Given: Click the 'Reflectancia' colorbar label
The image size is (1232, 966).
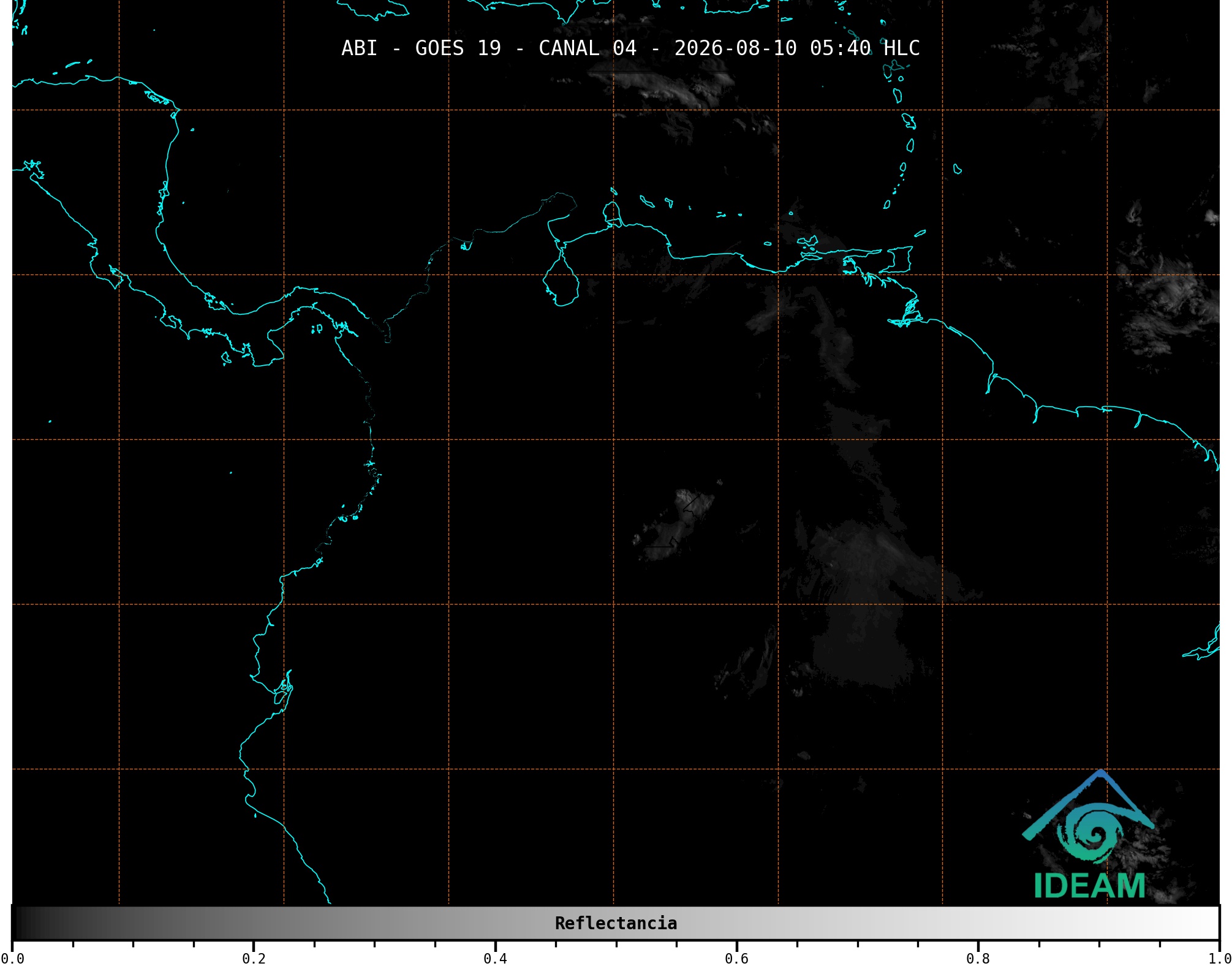Looking at the screenshot, I should point(616,923).
